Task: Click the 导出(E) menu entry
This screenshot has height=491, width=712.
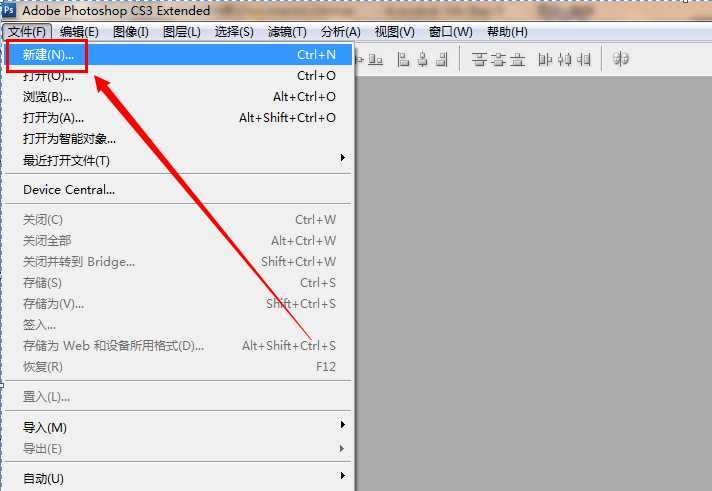Action: pos(179,449)
